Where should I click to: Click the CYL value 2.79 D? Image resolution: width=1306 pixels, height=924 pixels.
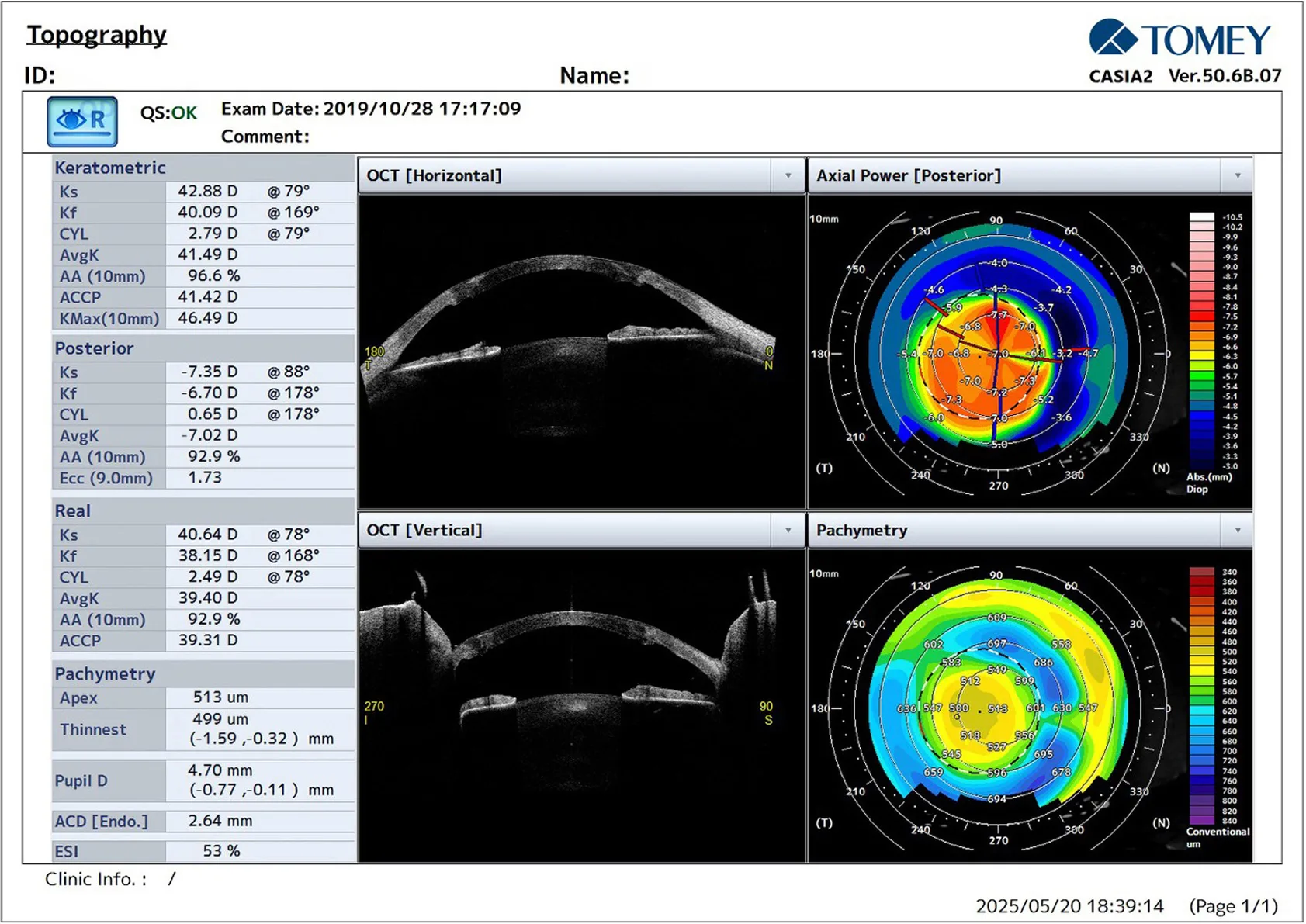(x=213, y=233)
